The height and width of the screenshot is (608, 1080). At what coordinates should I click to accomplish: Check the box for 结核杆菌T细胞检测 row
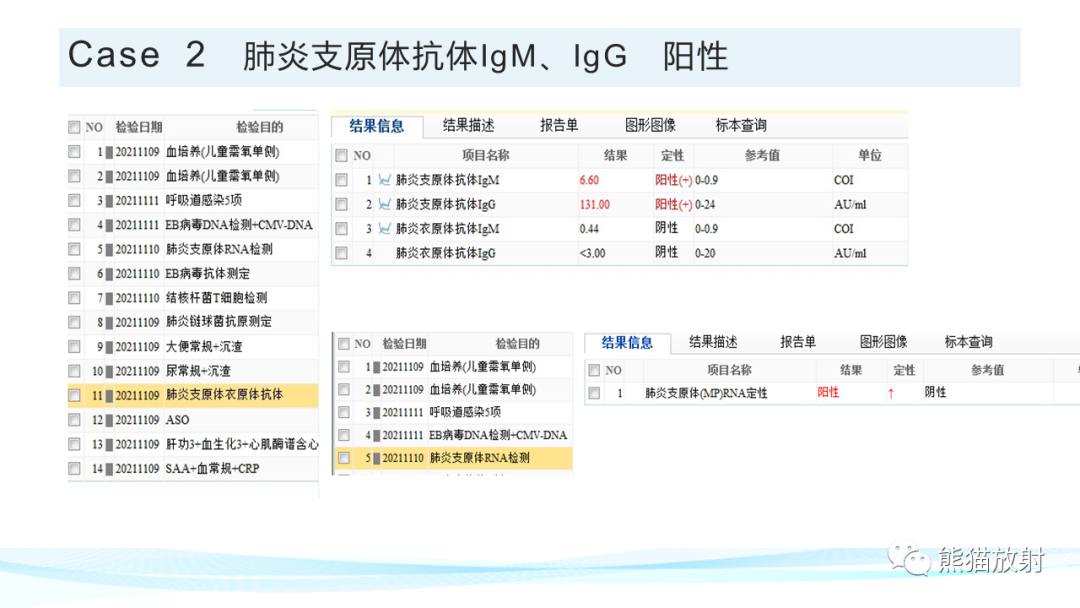click(x=74, y=297)
